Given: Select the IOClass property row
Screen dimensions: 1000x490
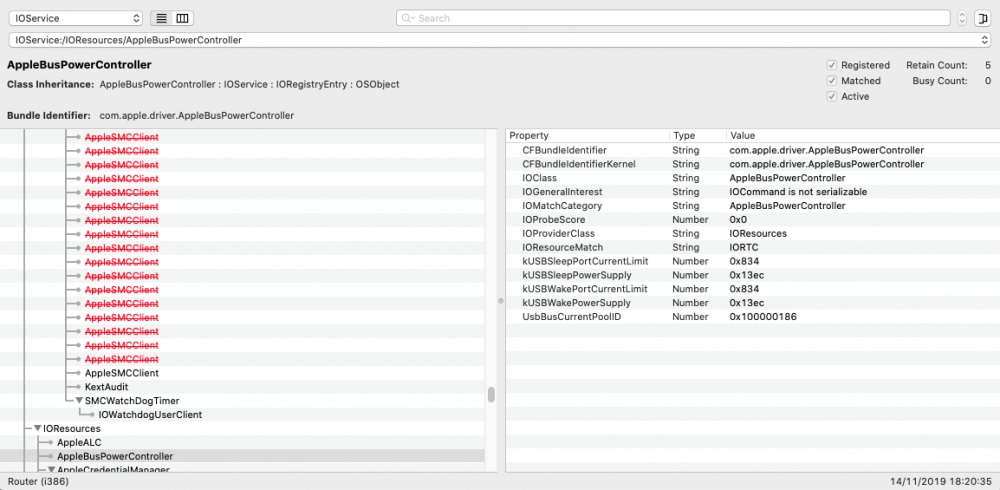Looking at the screenshot, I should (x=753, y=178).
